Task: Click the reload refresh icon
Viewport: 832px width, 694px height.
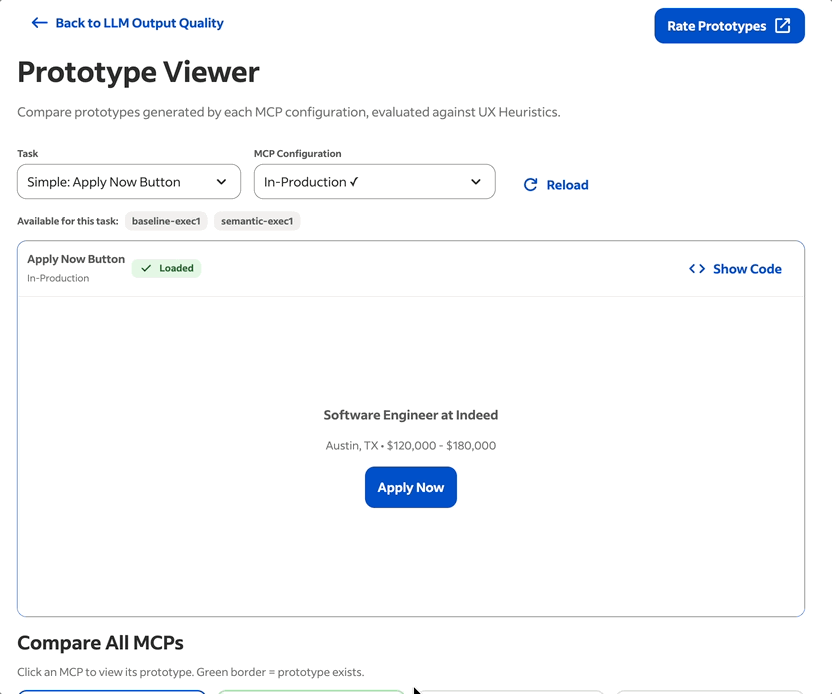Action: coord(529,184)
